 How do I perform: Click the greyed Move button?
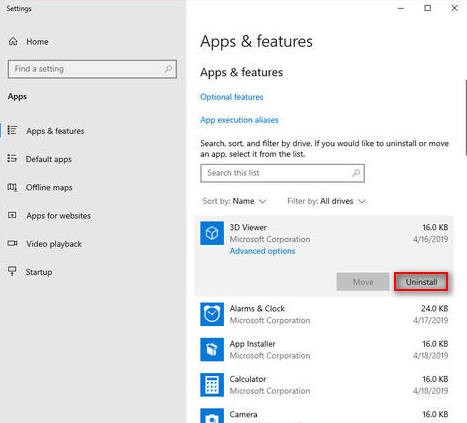coord(363,282)
